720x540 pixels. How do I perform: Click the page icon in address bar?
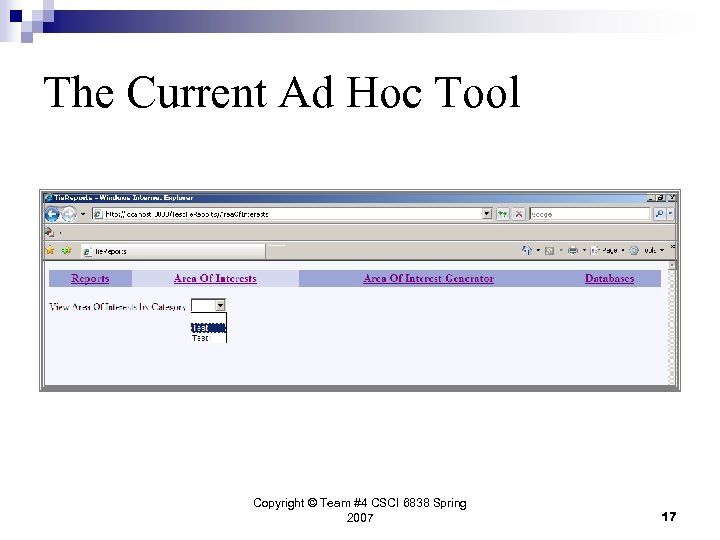[98, 214]
